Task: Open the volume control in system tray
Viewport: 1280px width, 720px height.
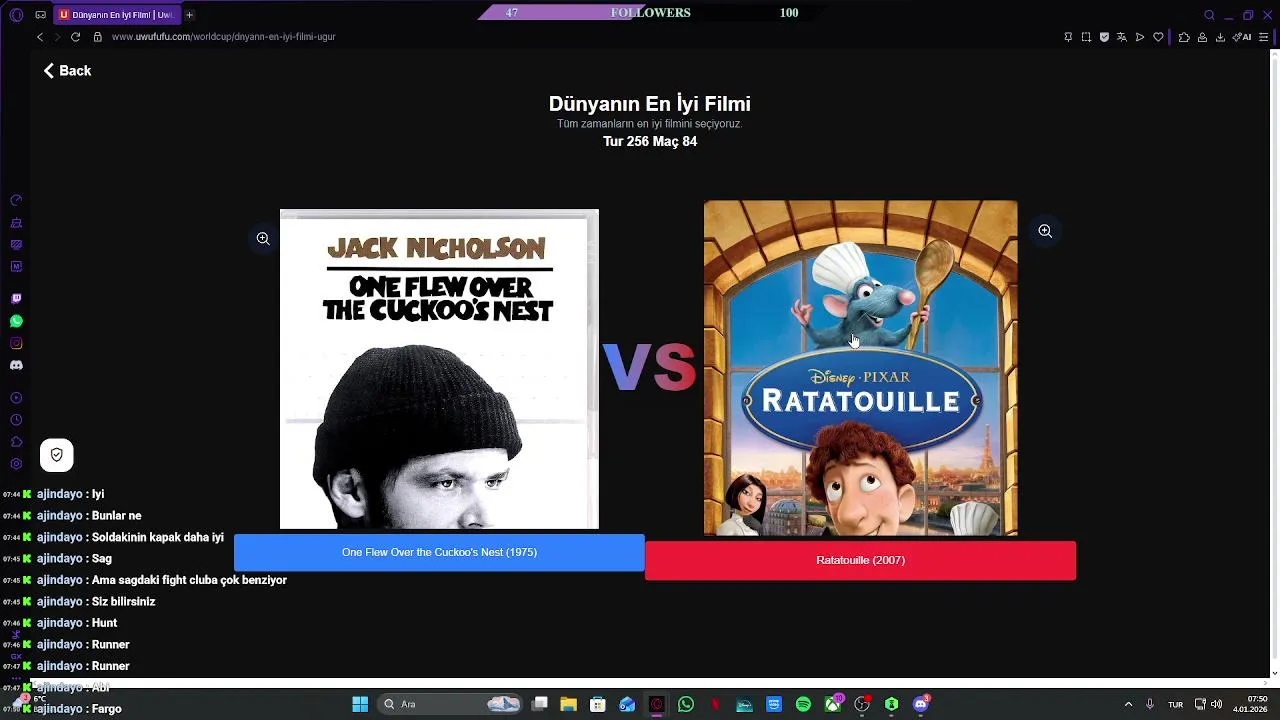Action: [x=1216, y=704]
